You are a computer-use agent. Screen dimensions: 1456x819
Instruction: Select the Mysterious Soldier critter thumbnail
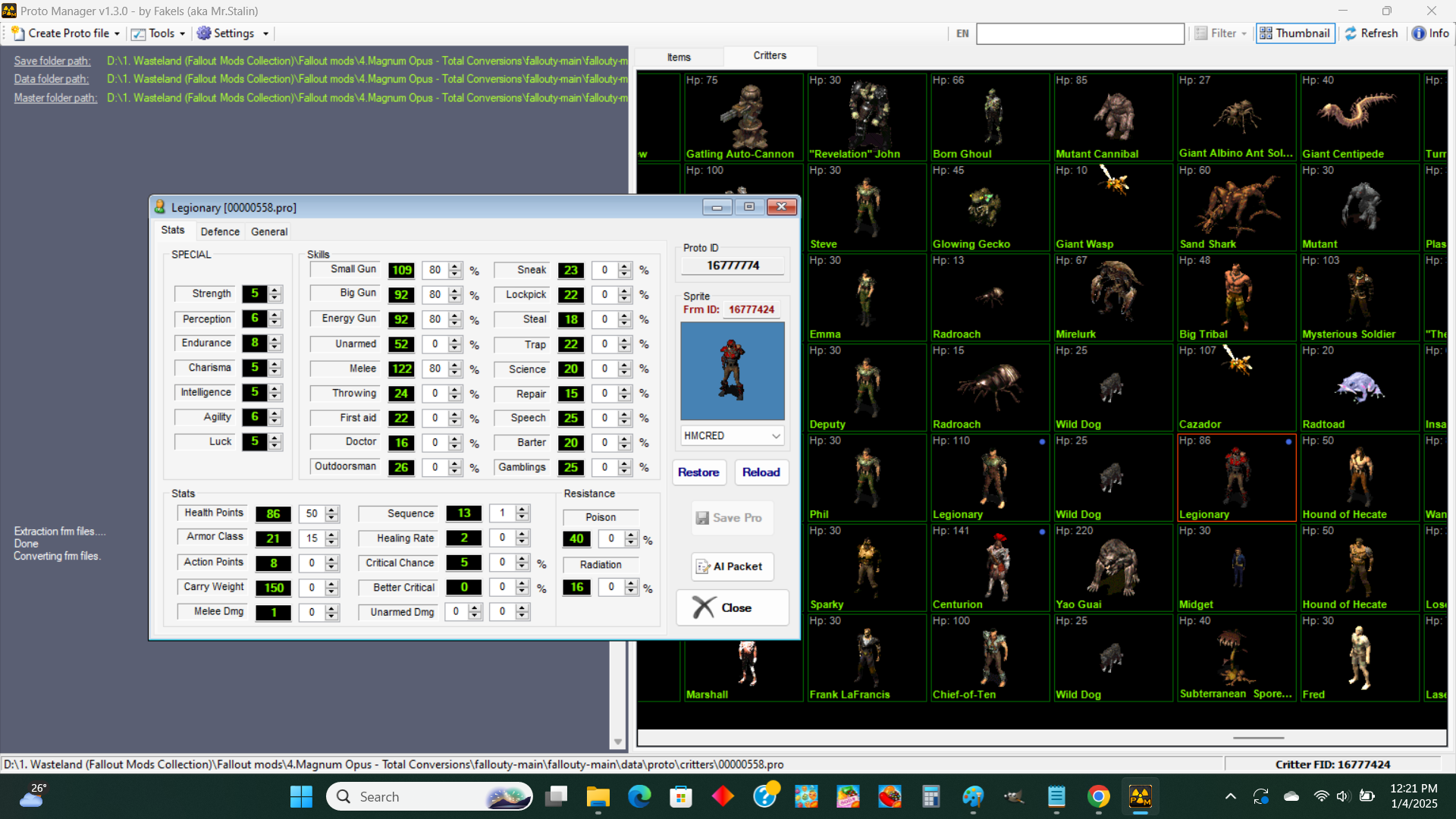click(1360, 297)
